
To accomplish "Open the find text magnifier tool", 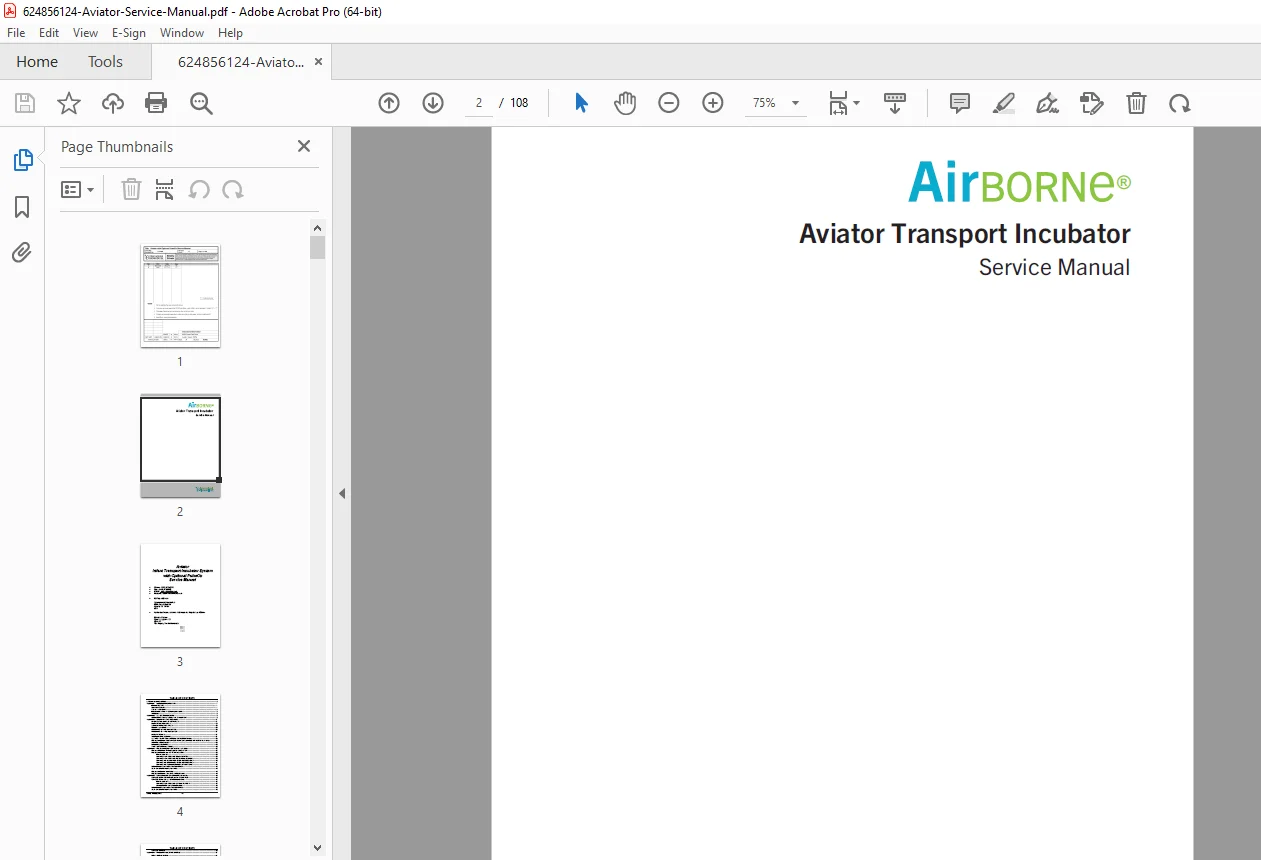I will click(201, 103).
